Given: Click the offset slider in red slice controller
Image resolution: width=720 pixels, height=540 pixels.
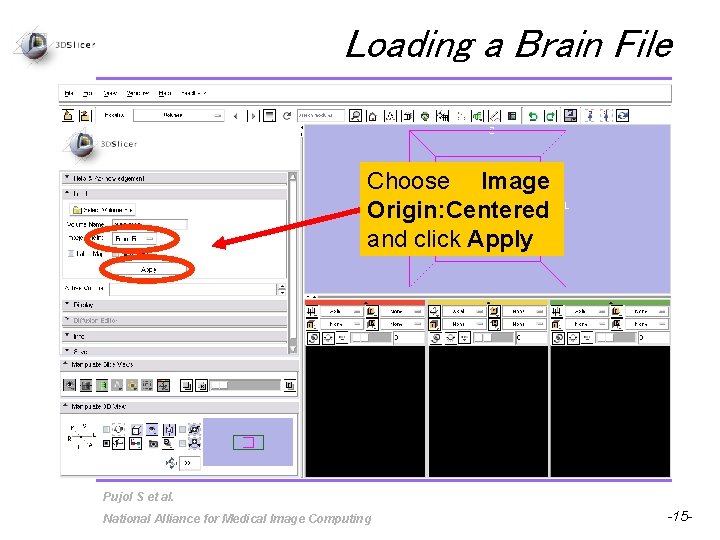Looking at the screenshot, I should tap(371, 338).
